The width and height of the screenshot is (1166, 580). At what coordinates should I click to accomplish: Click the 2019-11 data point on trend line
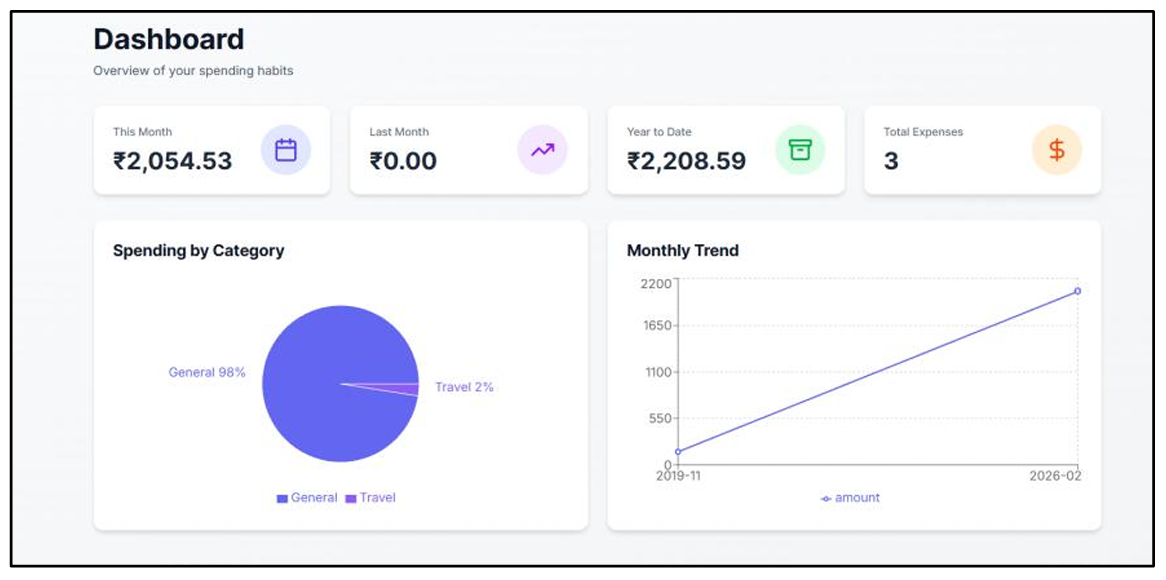point(677,451)
